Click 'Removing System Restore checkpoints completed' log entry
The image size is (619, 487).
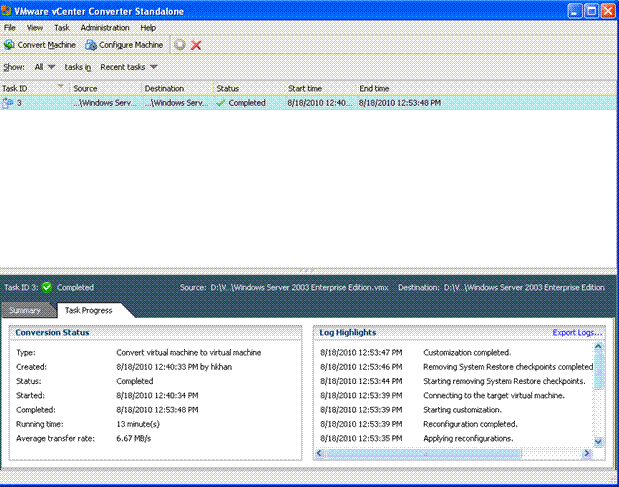pos(508,367)
